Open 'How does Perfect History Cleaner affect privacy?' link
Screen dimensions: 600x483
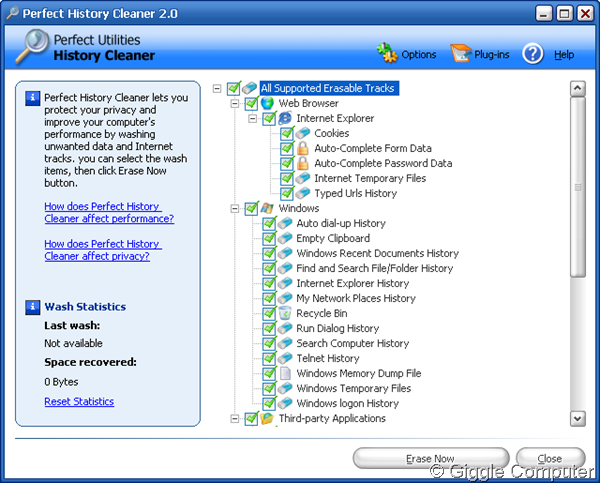click(103, 250)
